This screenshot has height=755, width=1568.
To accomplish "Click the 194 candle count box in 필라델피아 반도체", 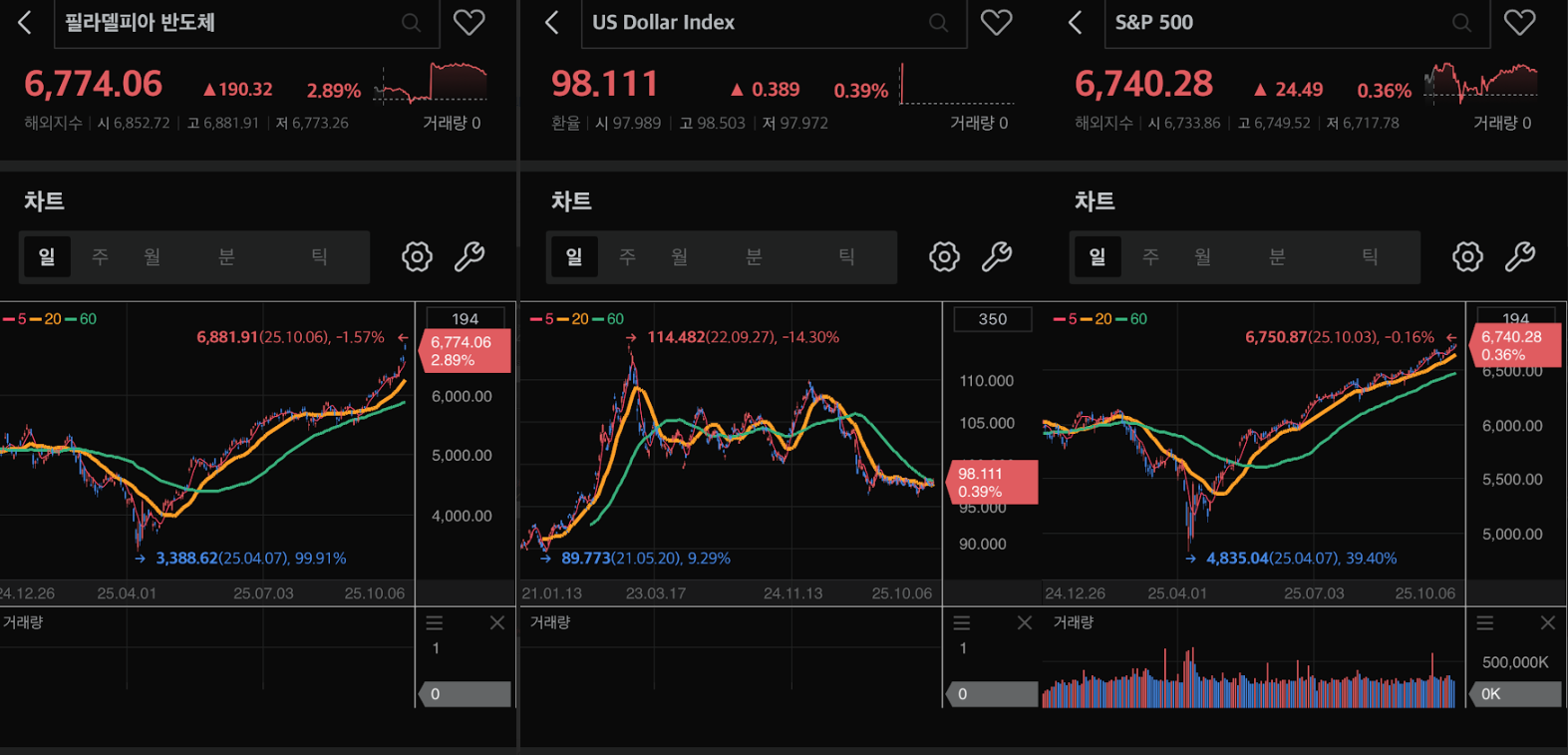I will pyautogui.click(x=466, y=318).
